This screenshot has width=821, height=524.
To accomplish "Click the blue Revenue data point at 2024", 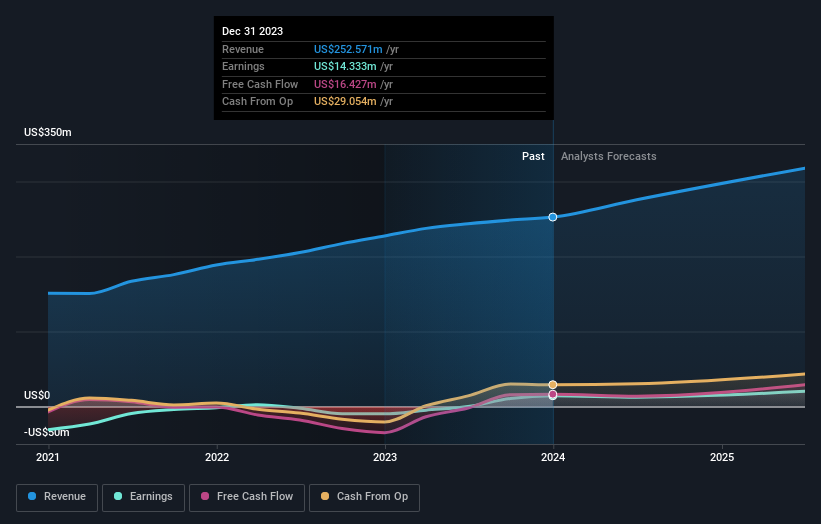I will (553, 217).
